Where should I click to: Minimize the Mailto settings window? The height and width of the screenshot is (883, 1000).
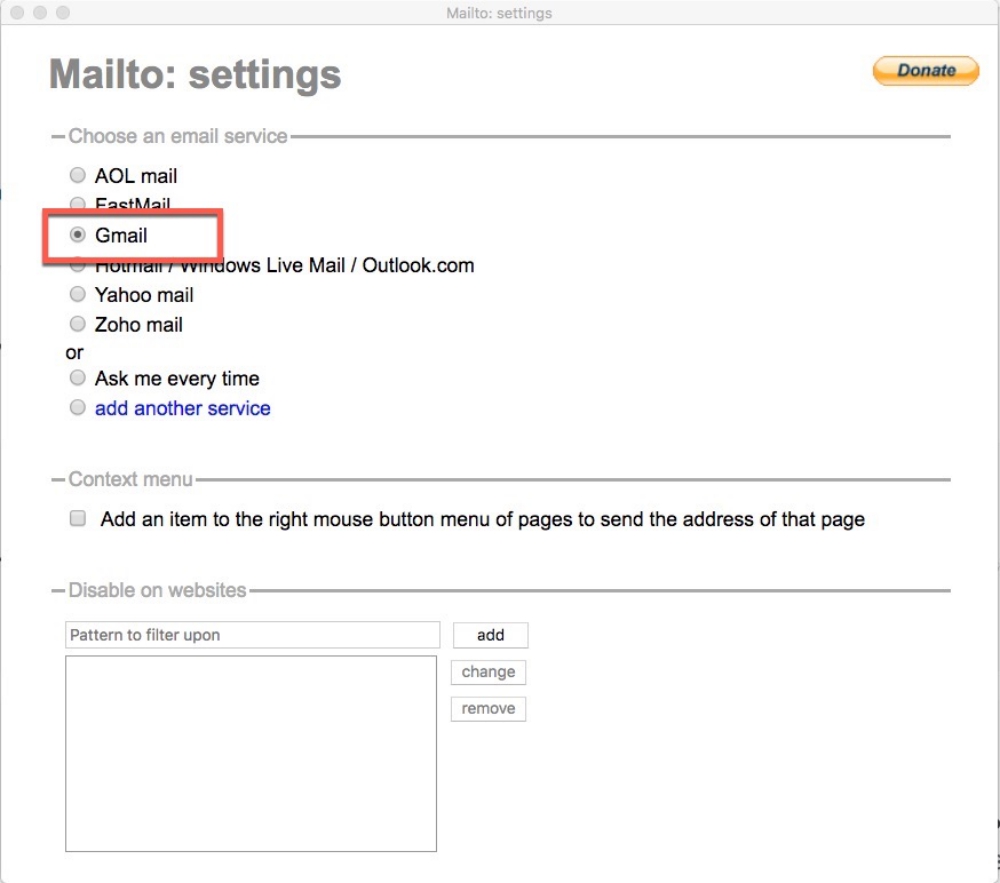(x=40, y=13)
